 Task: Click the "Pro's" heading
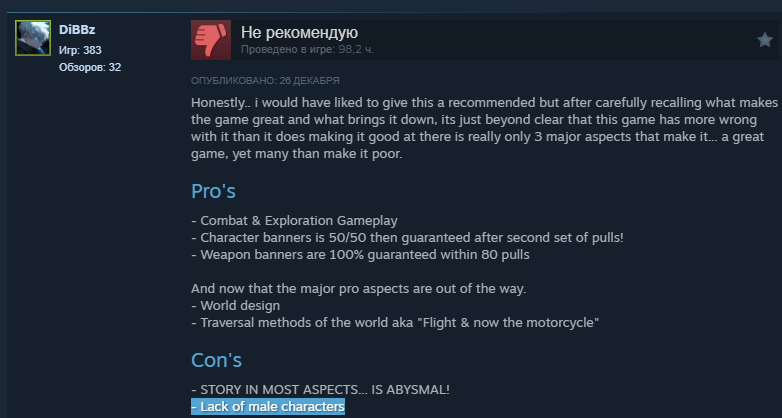[213, 192]
